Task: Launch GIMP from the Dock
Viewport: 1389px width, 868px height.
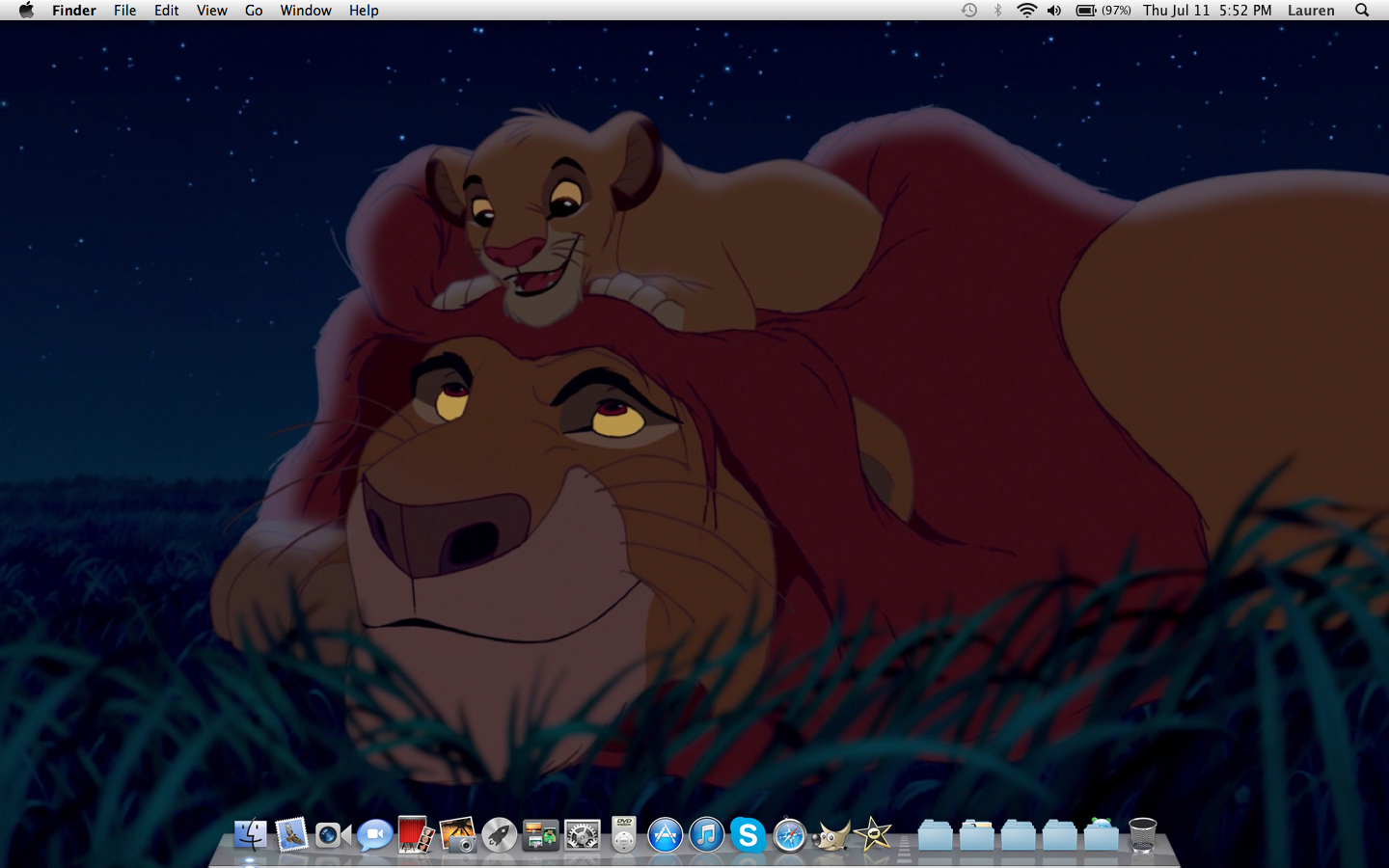Action: [x=831, y=834]
